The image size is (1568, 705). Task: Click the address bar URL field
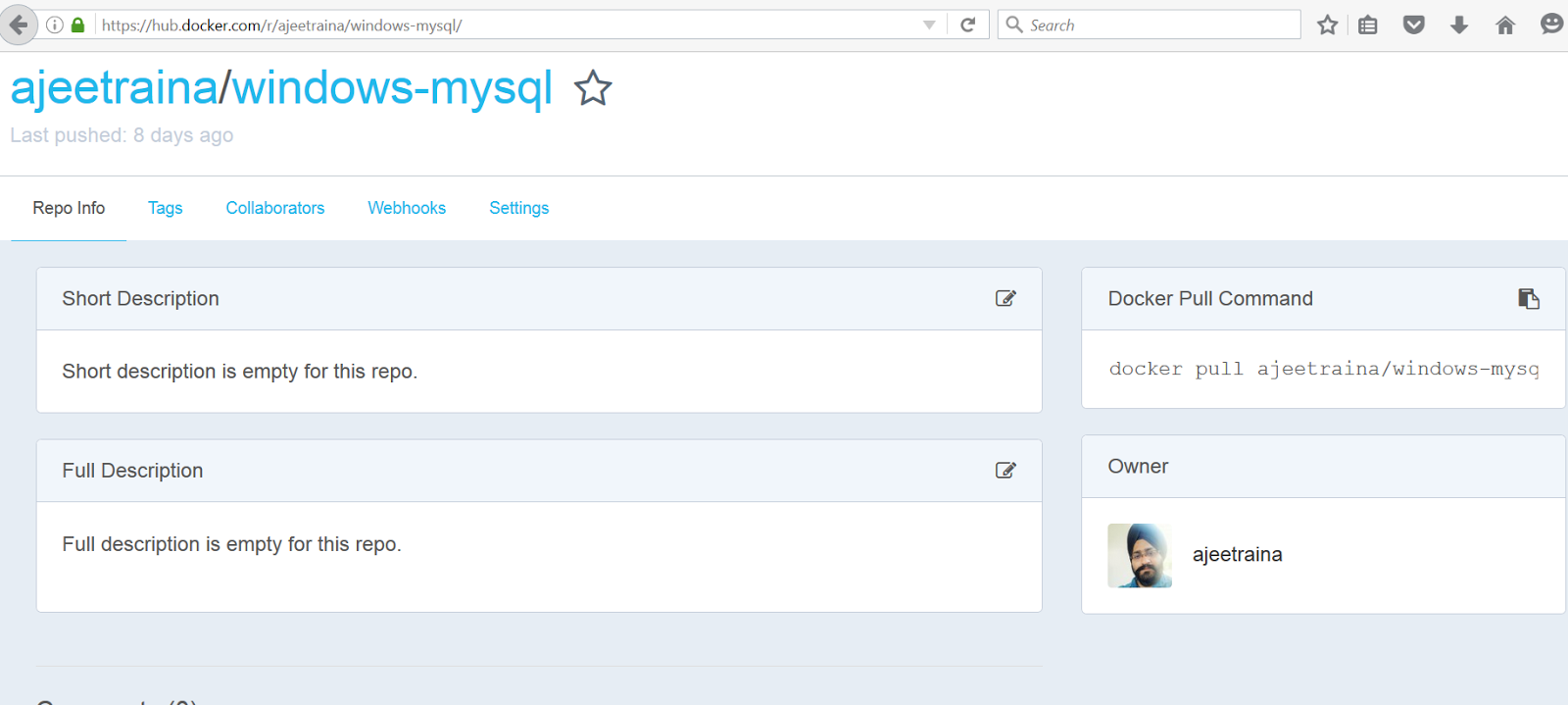[x=510, y=25]
